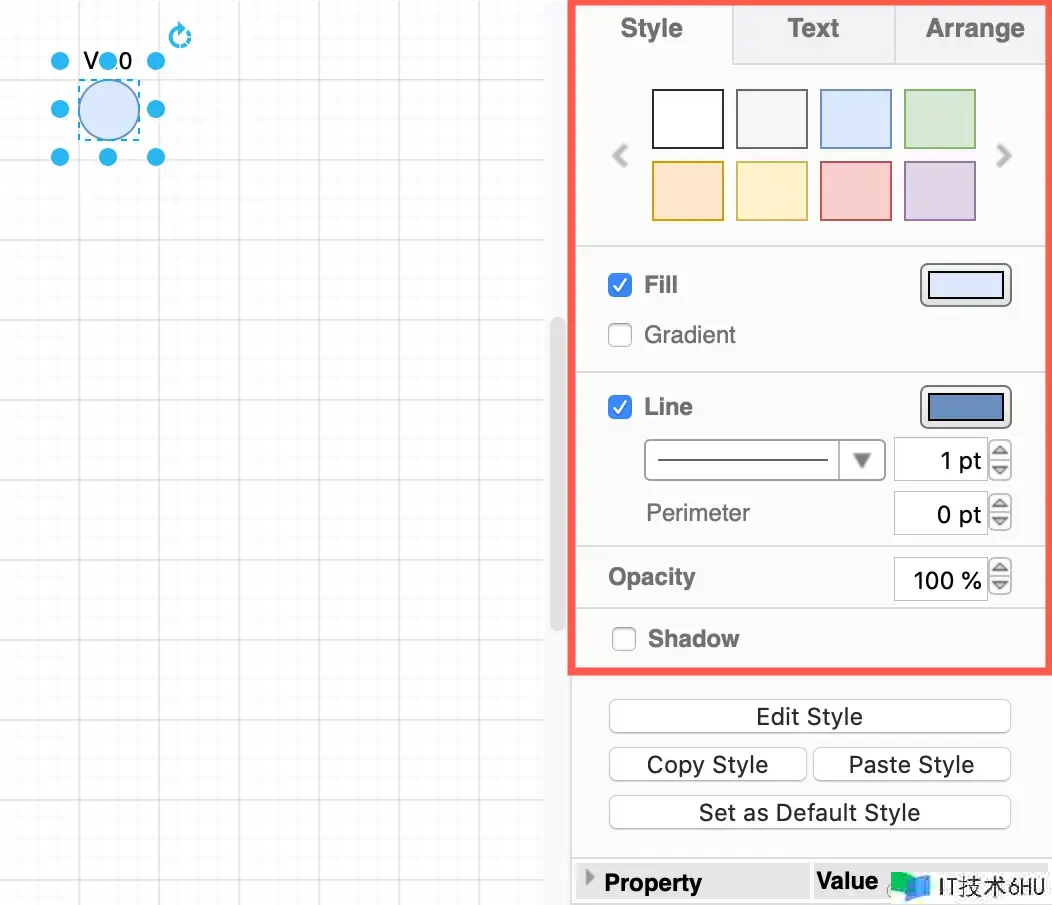Uncheck the Fill checkbox
The image size is (1052, 905).
pos(620,285)
